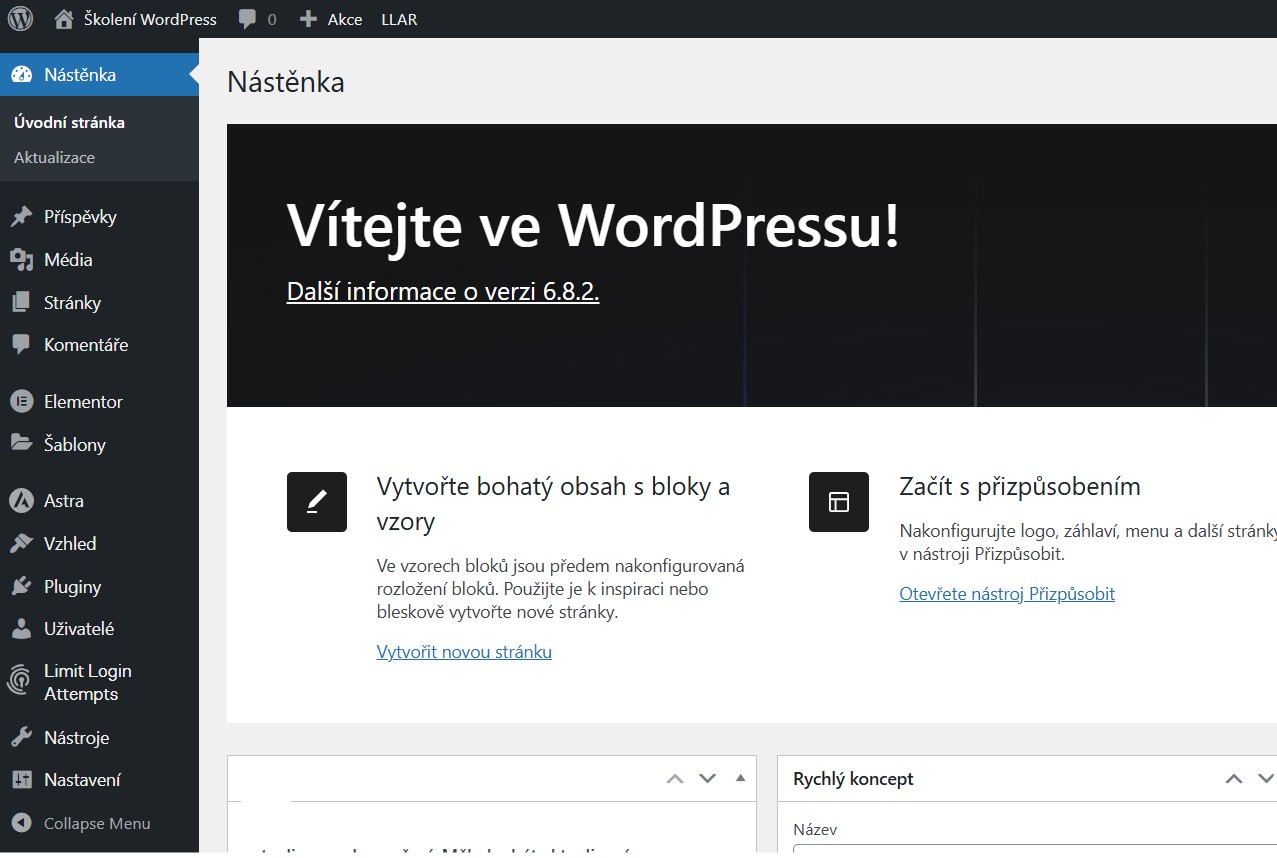Click Vytvořit novou stránku
This screenshot has height=858, width=1277.
464,651
